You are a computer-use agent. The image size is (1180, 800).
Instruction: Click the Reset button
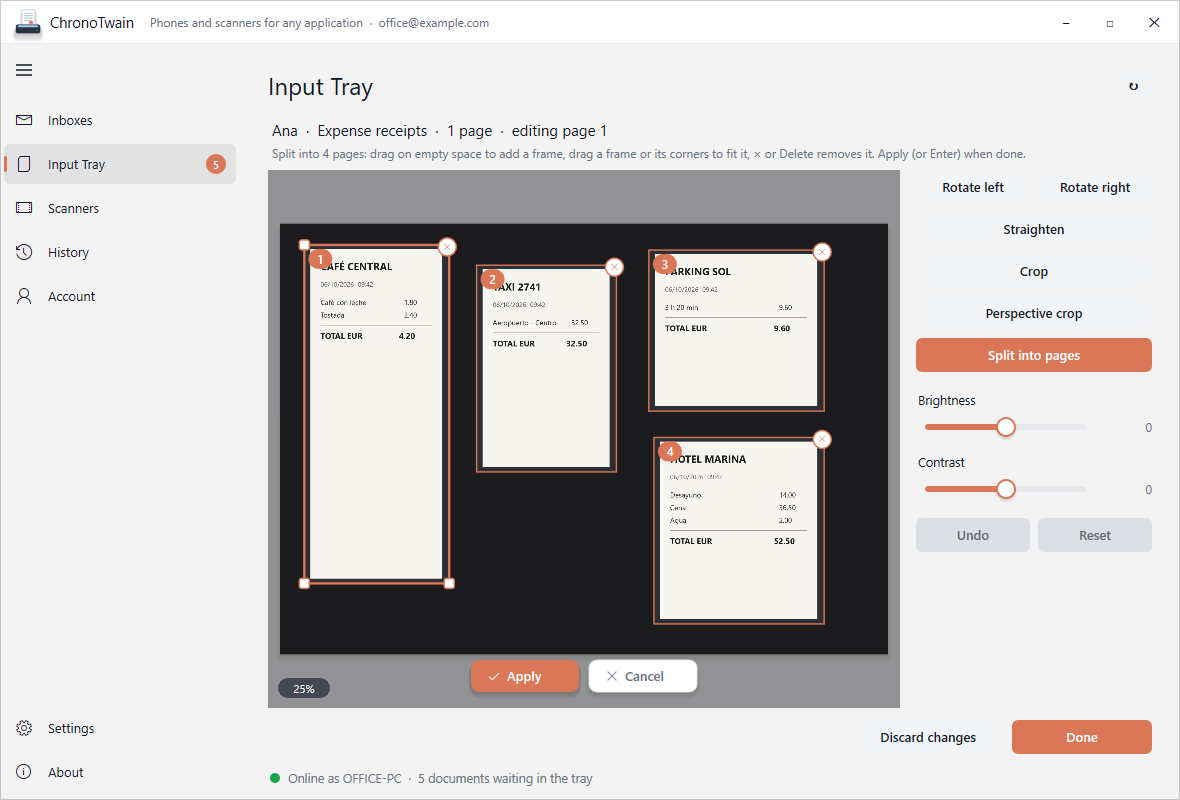[x=1094, y=535]
